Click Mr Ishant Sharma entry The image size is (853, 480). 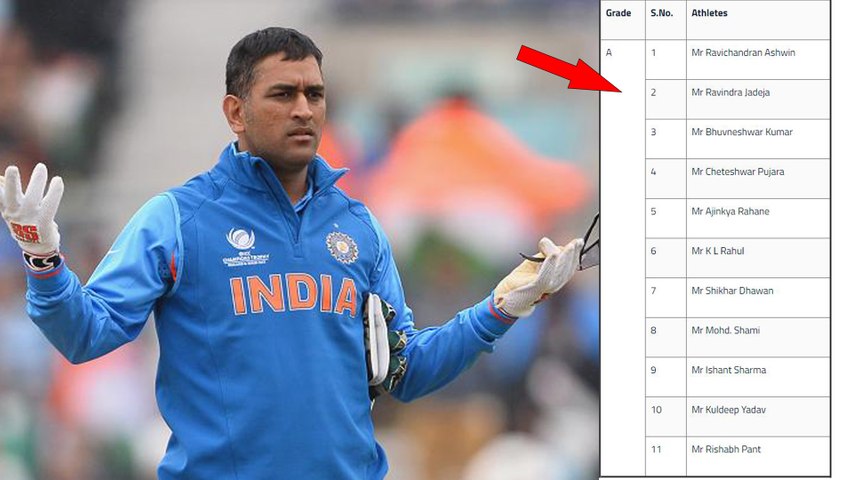pyautogui.click(x=728, y=370)
